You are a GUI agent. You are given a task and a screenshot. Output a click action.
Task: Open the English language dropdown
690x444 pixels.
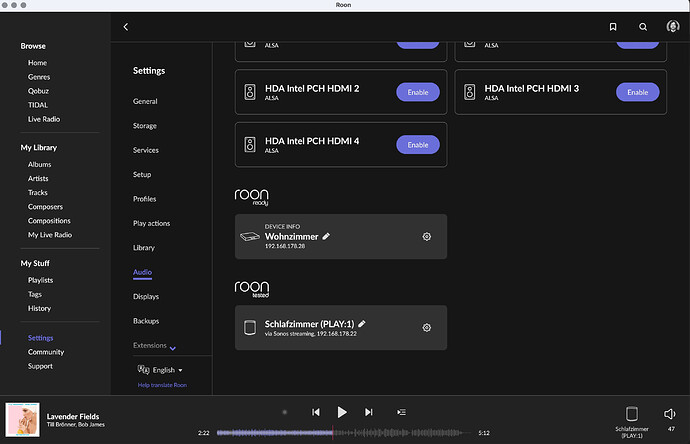pyautogui.click(x=167, y=370)
